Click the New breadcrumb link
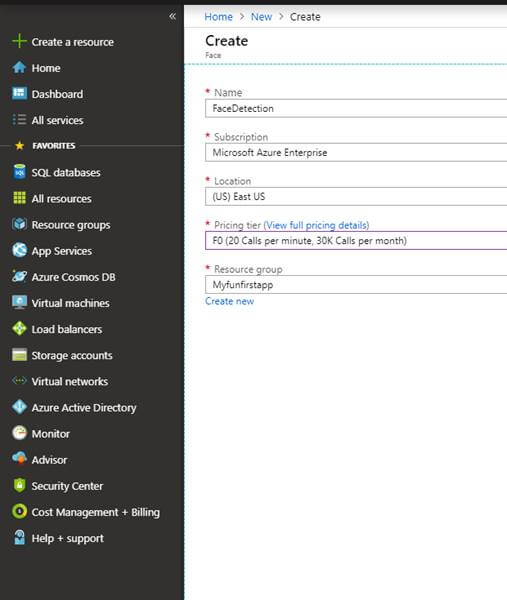507x600 pixels. 261,17
